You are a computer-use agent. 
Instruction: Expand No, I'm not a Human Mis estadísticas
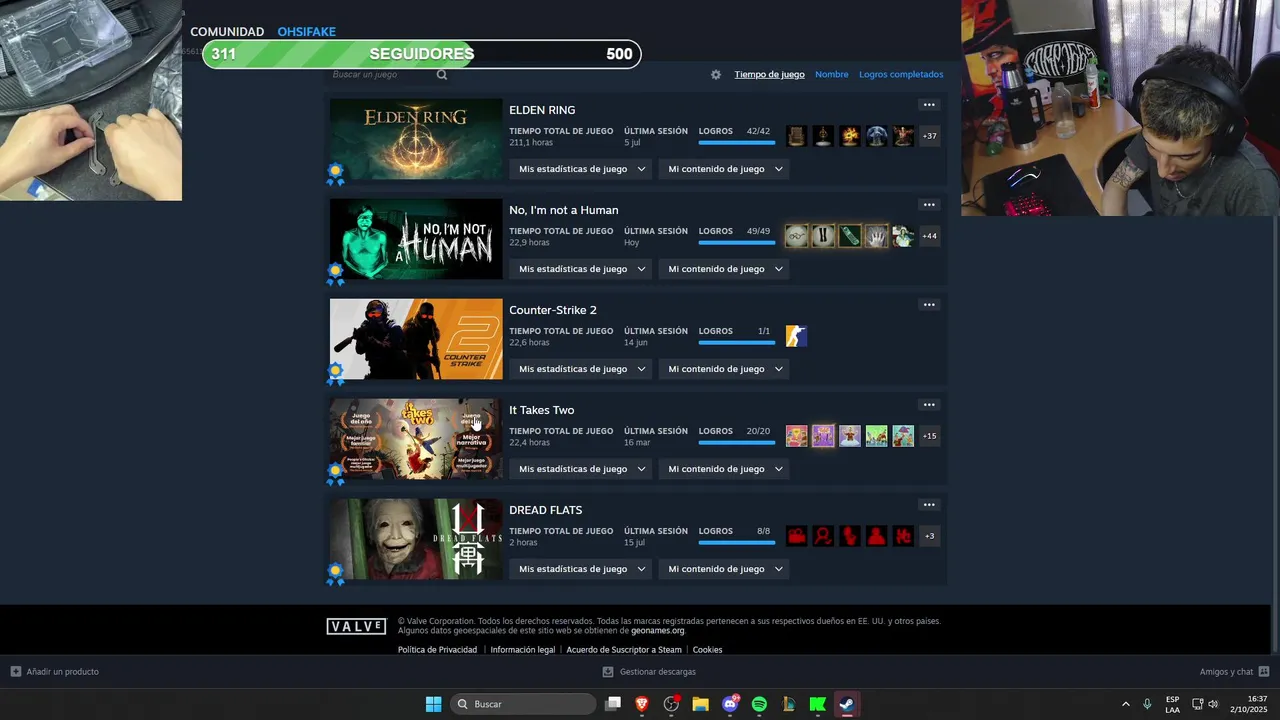click(x=583, y=269)
